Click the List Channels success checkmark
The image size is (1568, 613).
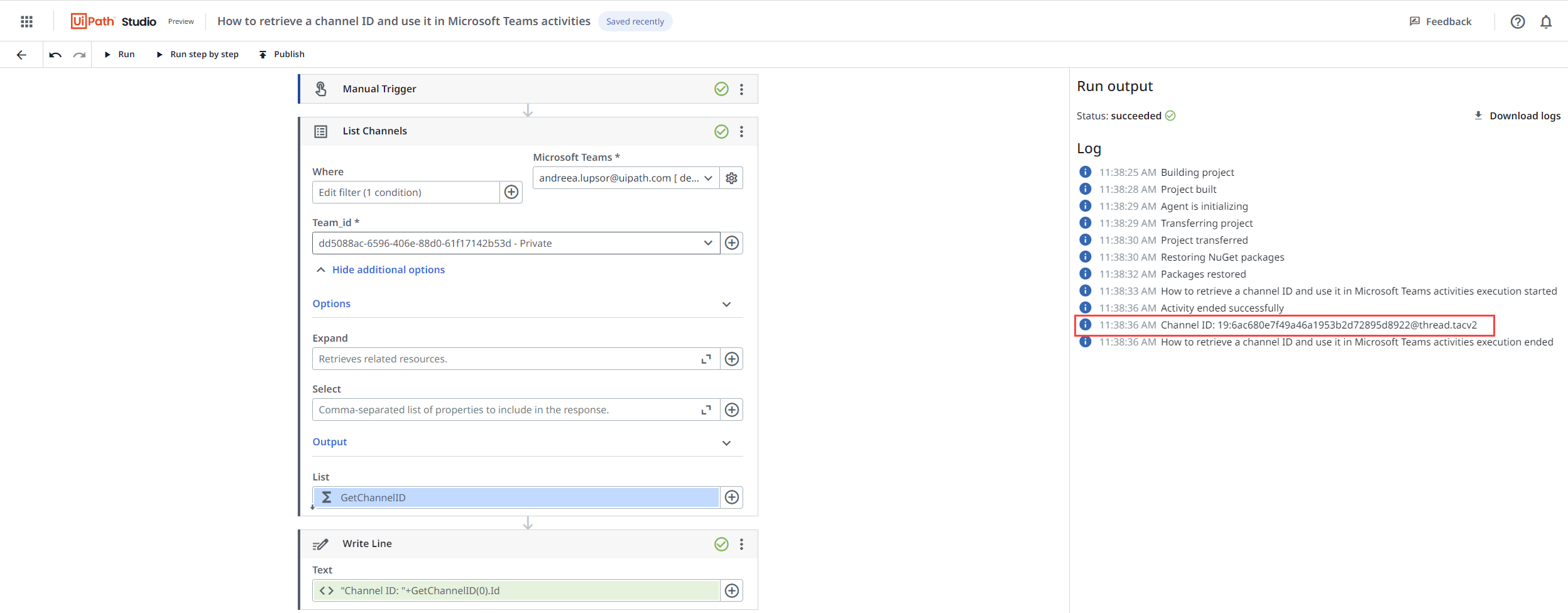point(721,131)
